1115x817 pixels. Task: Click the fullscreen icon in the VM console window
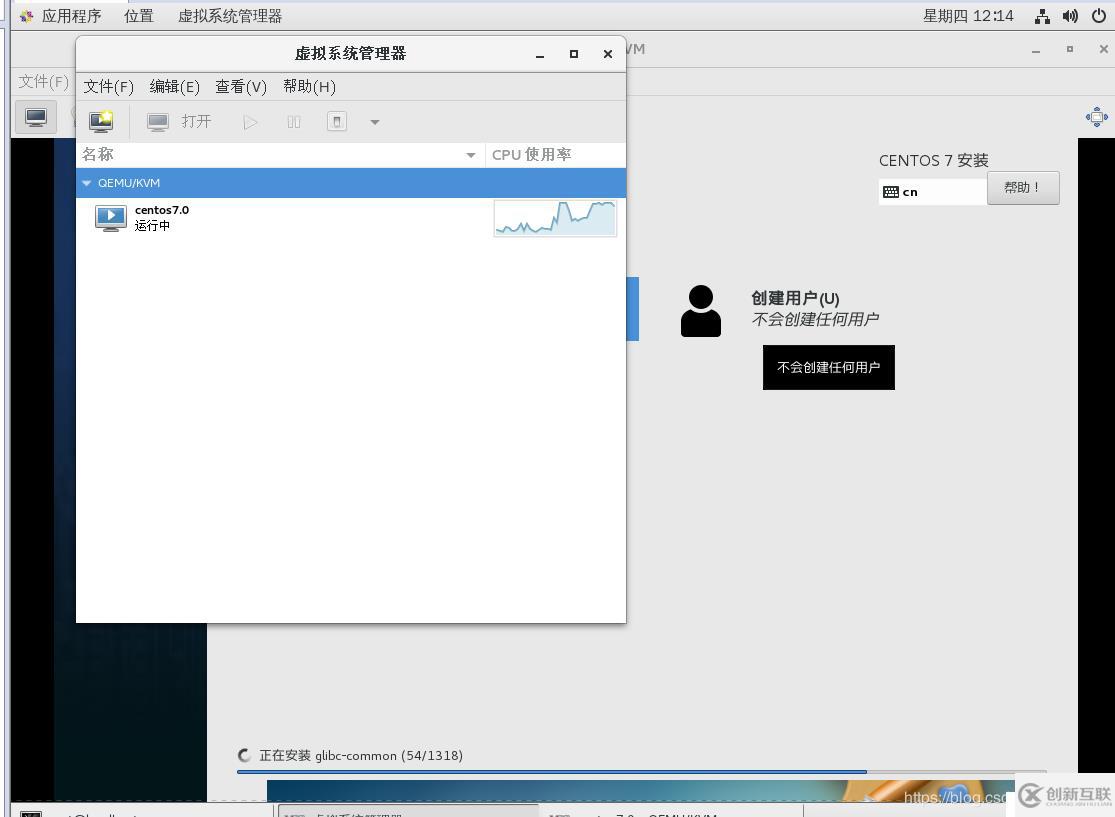1097,117
